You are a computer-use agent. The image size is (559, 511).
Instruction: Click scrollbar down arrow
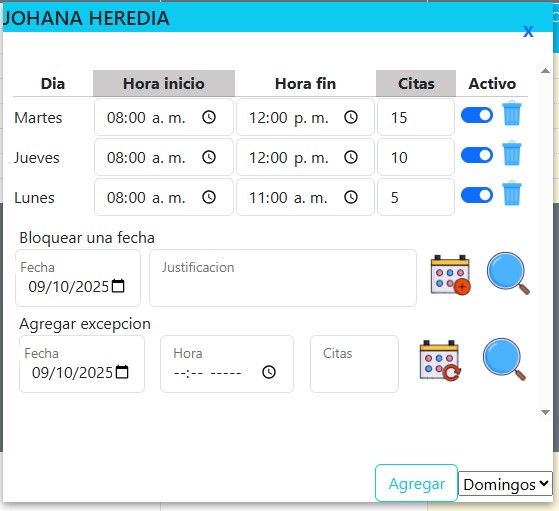click(x=545, y=412)
